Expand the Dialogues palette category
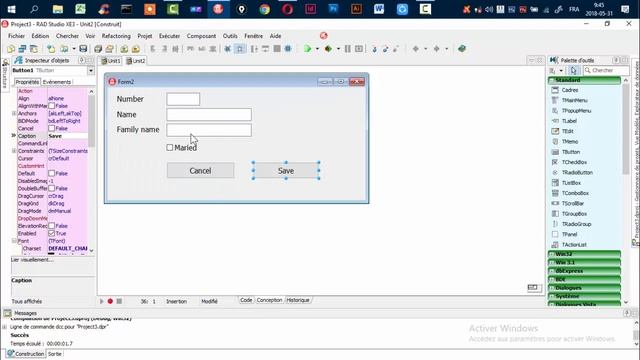Screen dimensions: 640x360 coord(552,288)
